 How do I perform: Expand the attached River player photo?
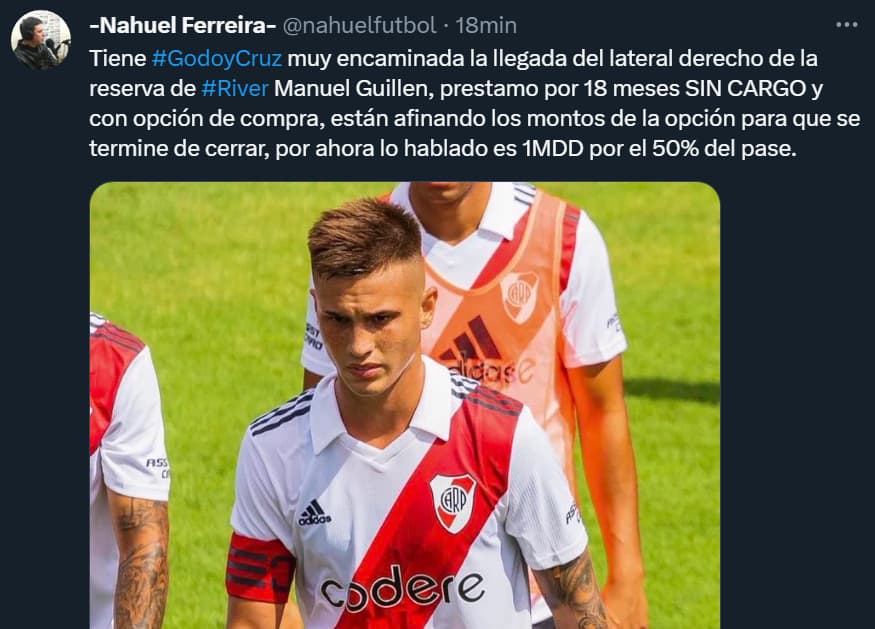click(x=405, y=405)
